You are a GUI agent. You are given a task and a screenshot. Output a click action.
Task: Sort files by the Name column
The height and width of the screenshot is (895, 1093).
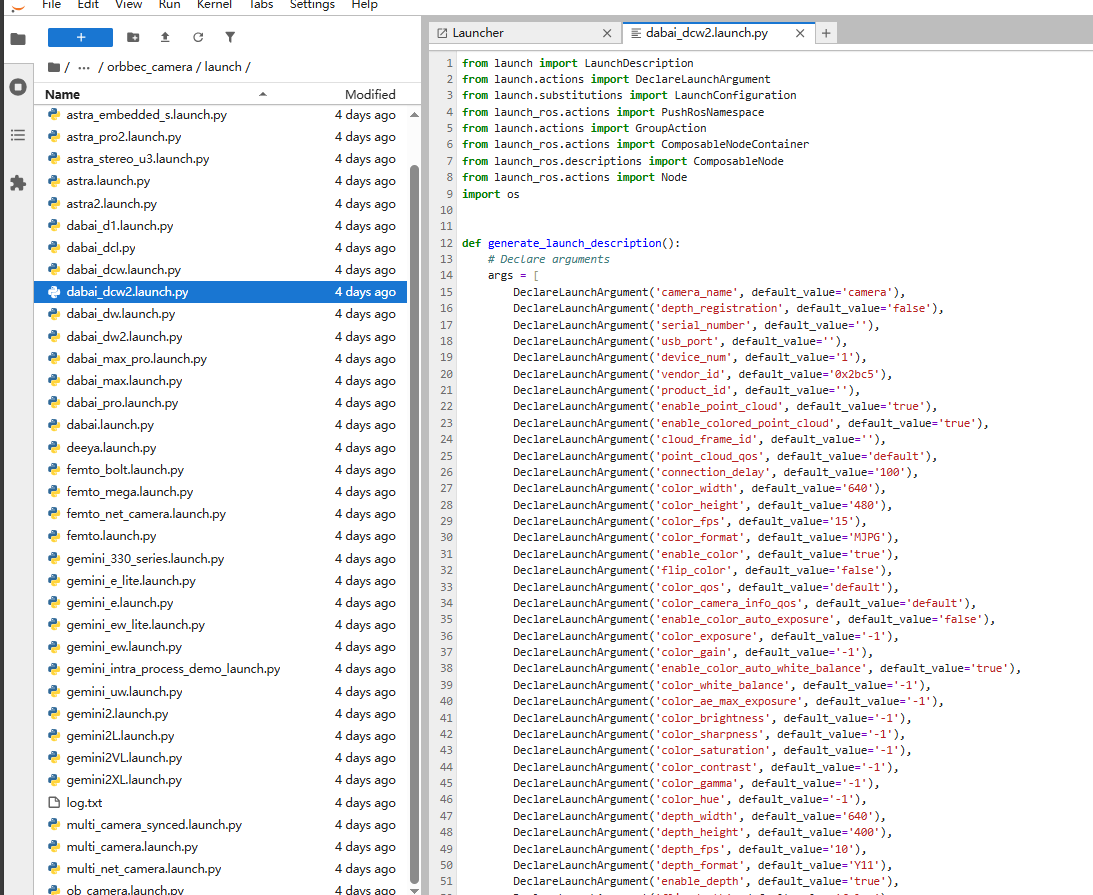click(x=63, y=94)
